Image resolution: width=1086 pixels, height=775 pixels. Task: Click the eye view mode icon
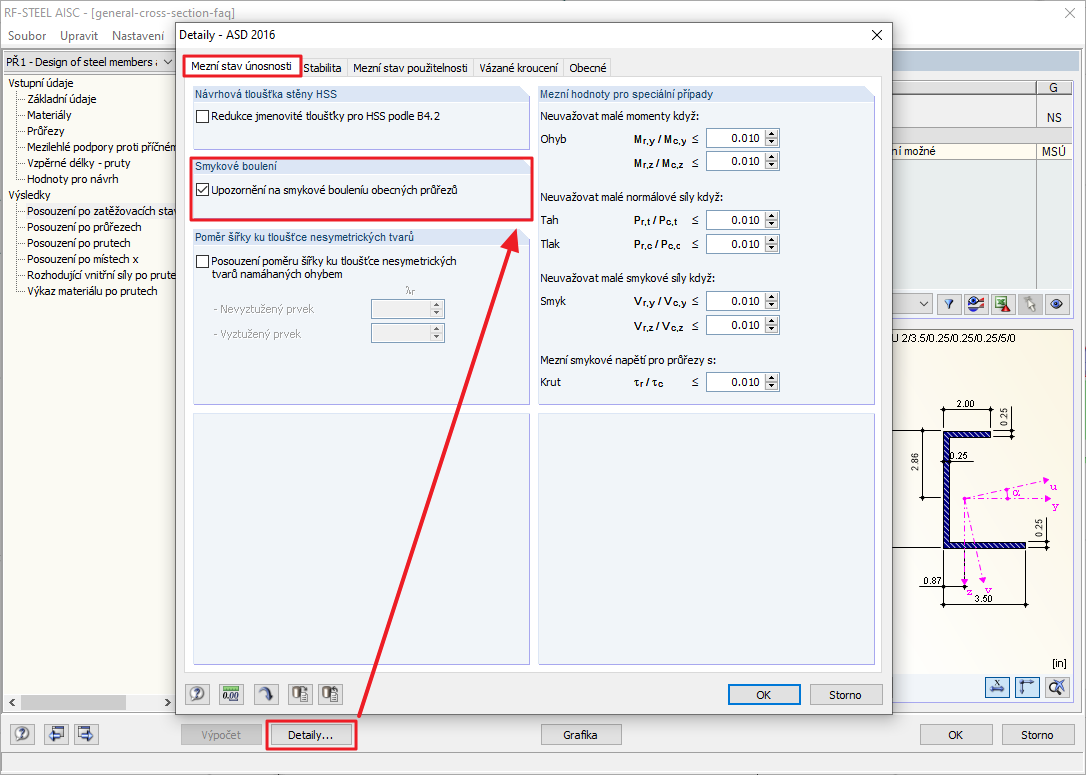pyautogui.click(x=1057, y=304)
